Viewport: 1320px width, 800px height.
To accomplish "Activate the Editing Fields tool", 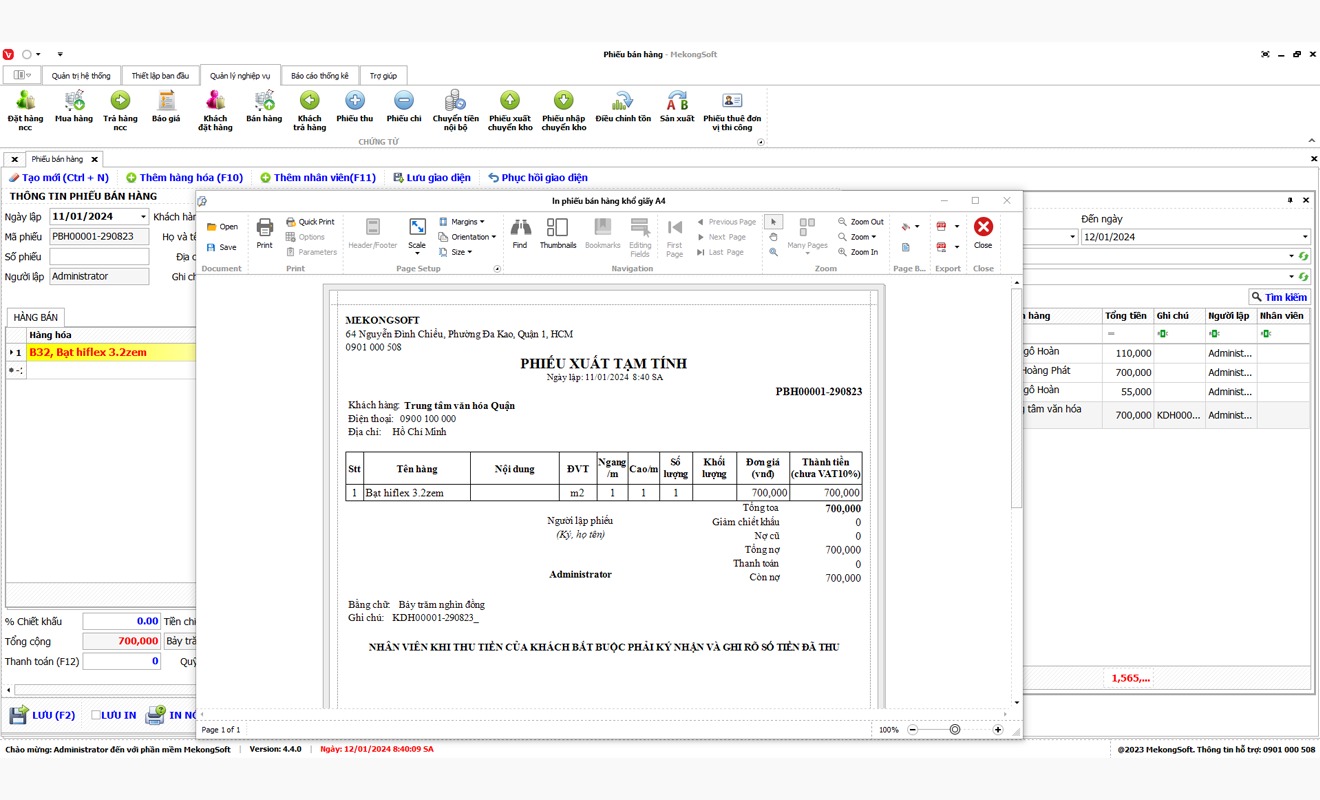I will [639, 235].
